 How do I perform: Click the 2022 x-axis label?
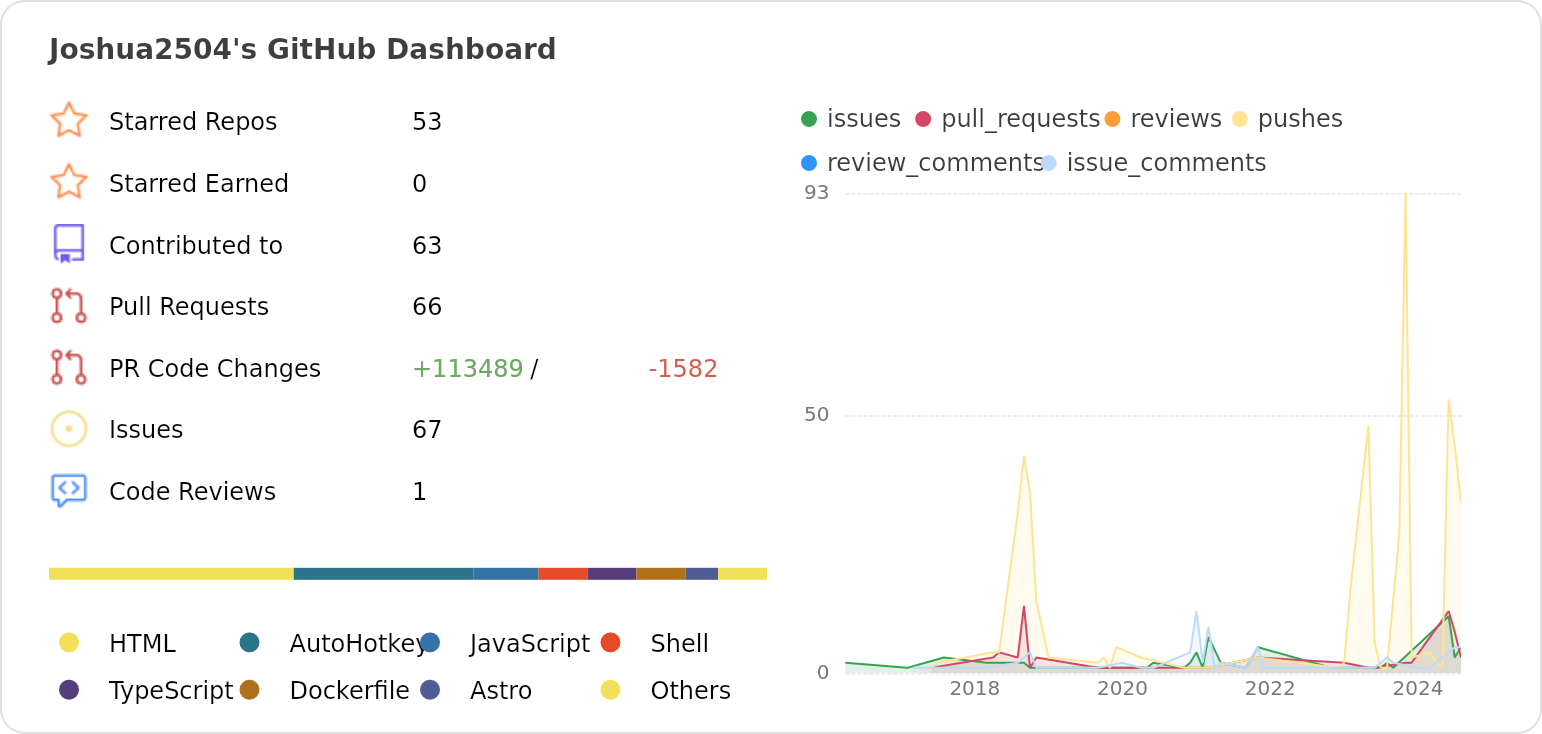1270,689
